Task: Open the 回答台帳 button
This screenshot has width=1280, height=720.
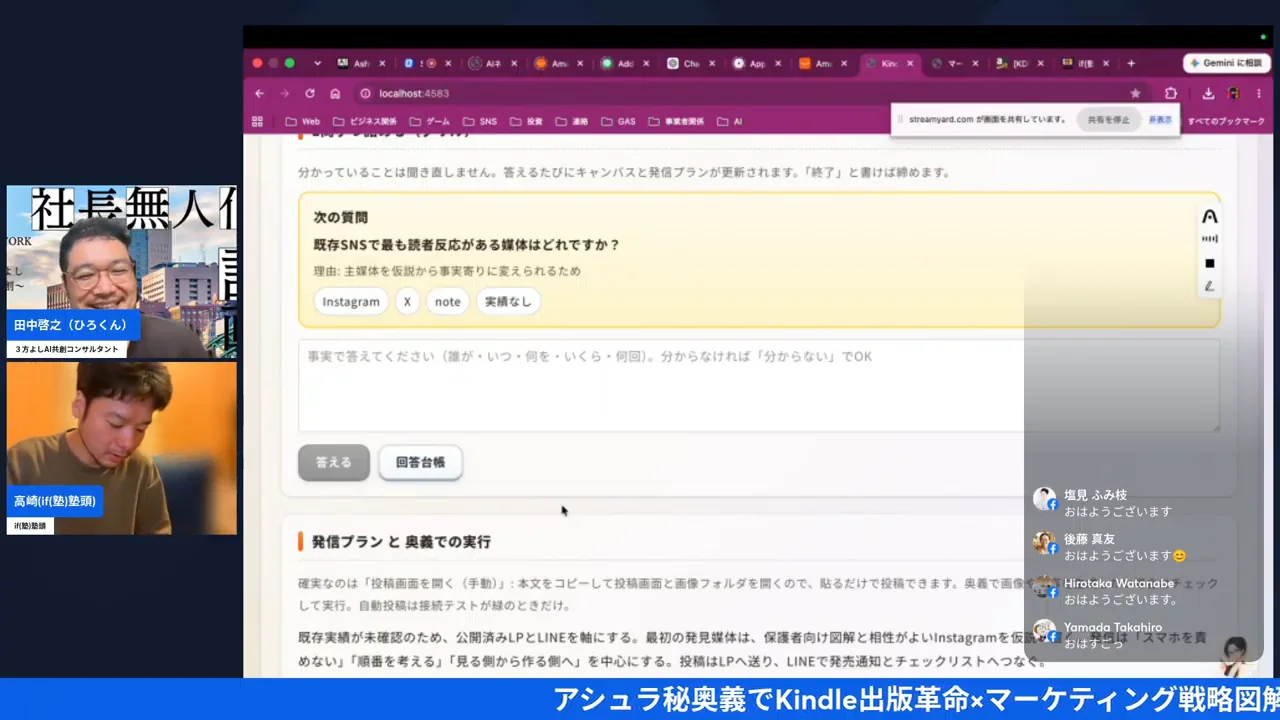Action: (421, 462)
